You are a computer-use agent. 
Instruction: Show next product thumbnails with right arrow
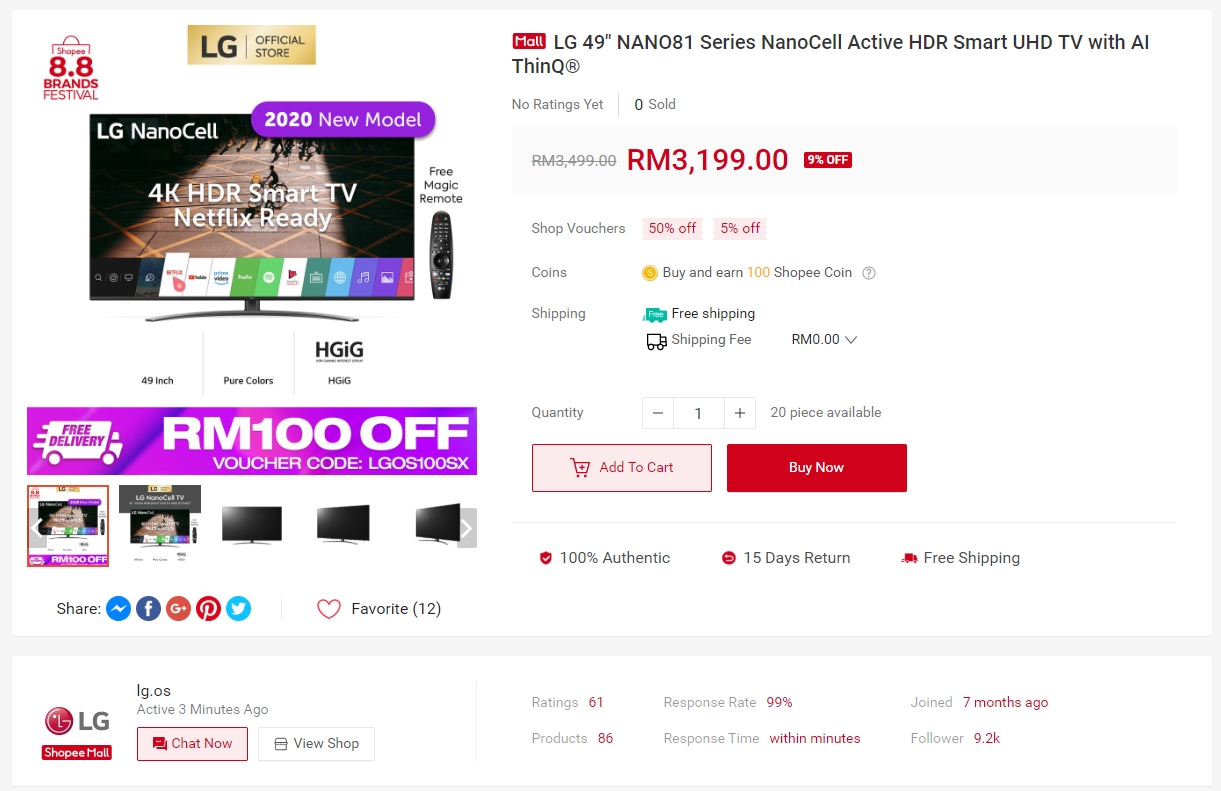pyautogui.click(x=466, y=528)
